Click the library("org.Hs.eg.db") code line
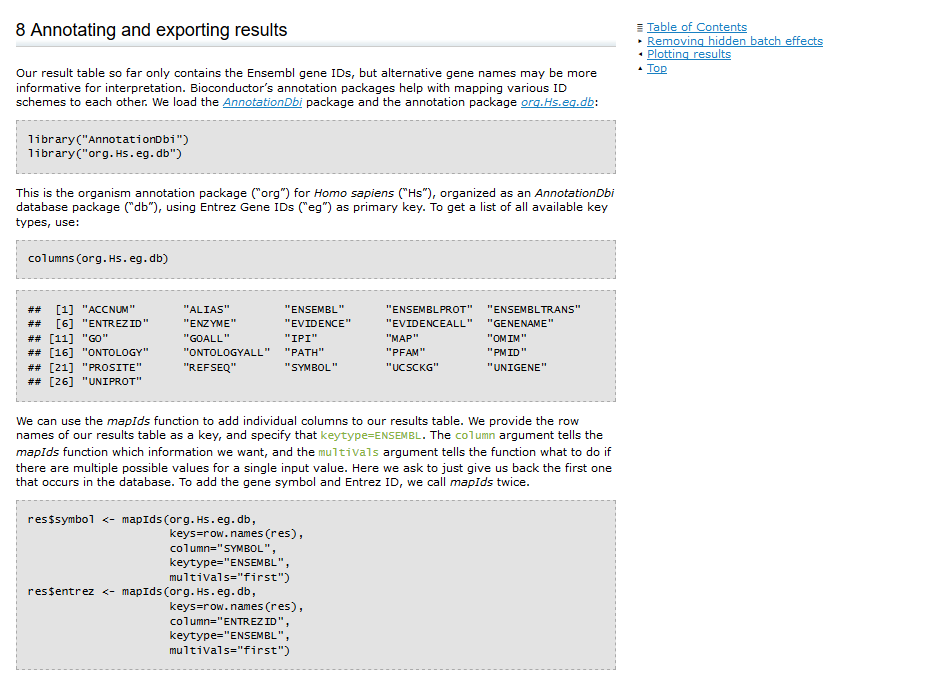Viewport: 934px width, 676px height. (104, 154)
